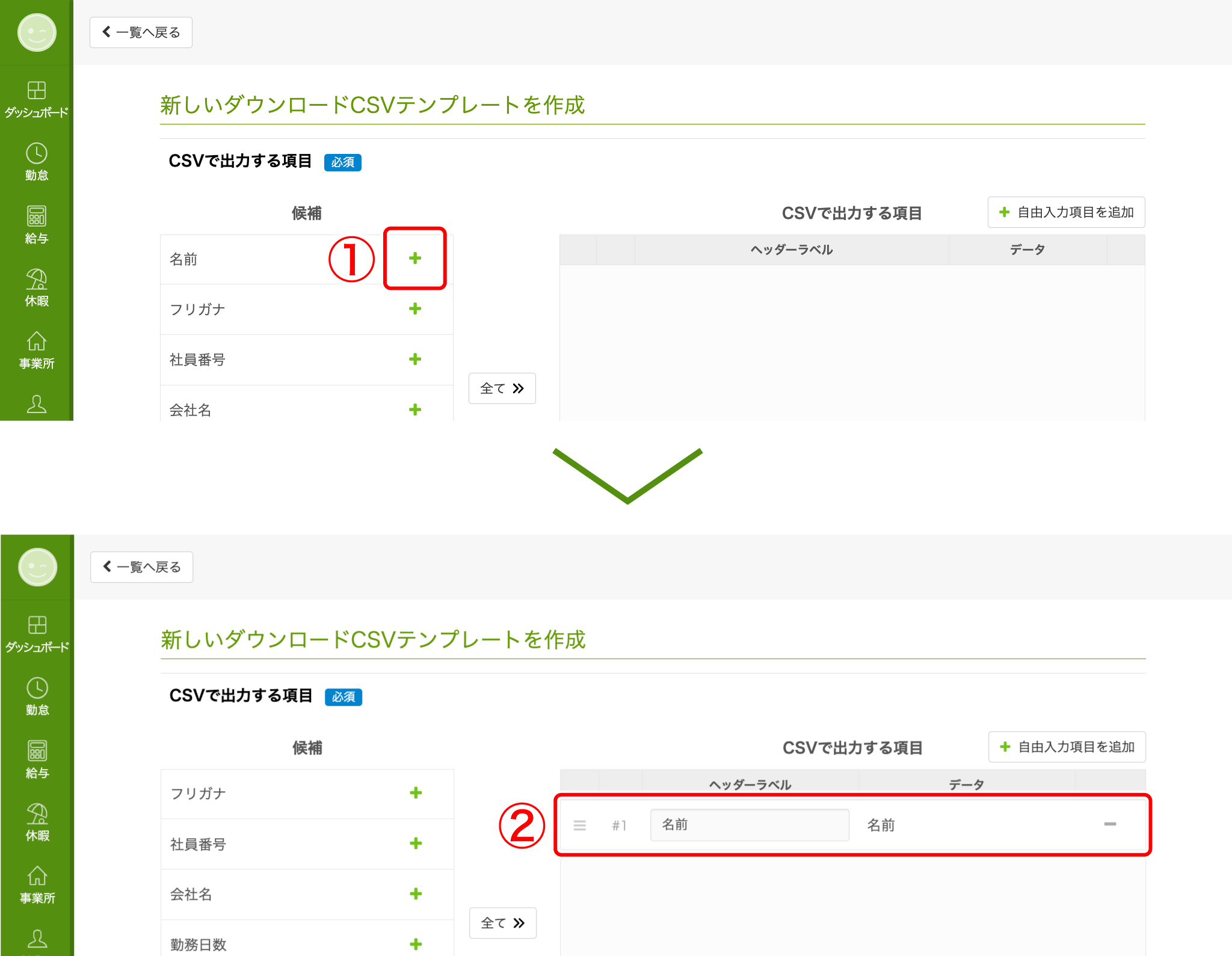Screen dimensions: 1232x956
Task: Add 勤務日数 with its plus icon in the bottom panel
Action: click(416, 944)
